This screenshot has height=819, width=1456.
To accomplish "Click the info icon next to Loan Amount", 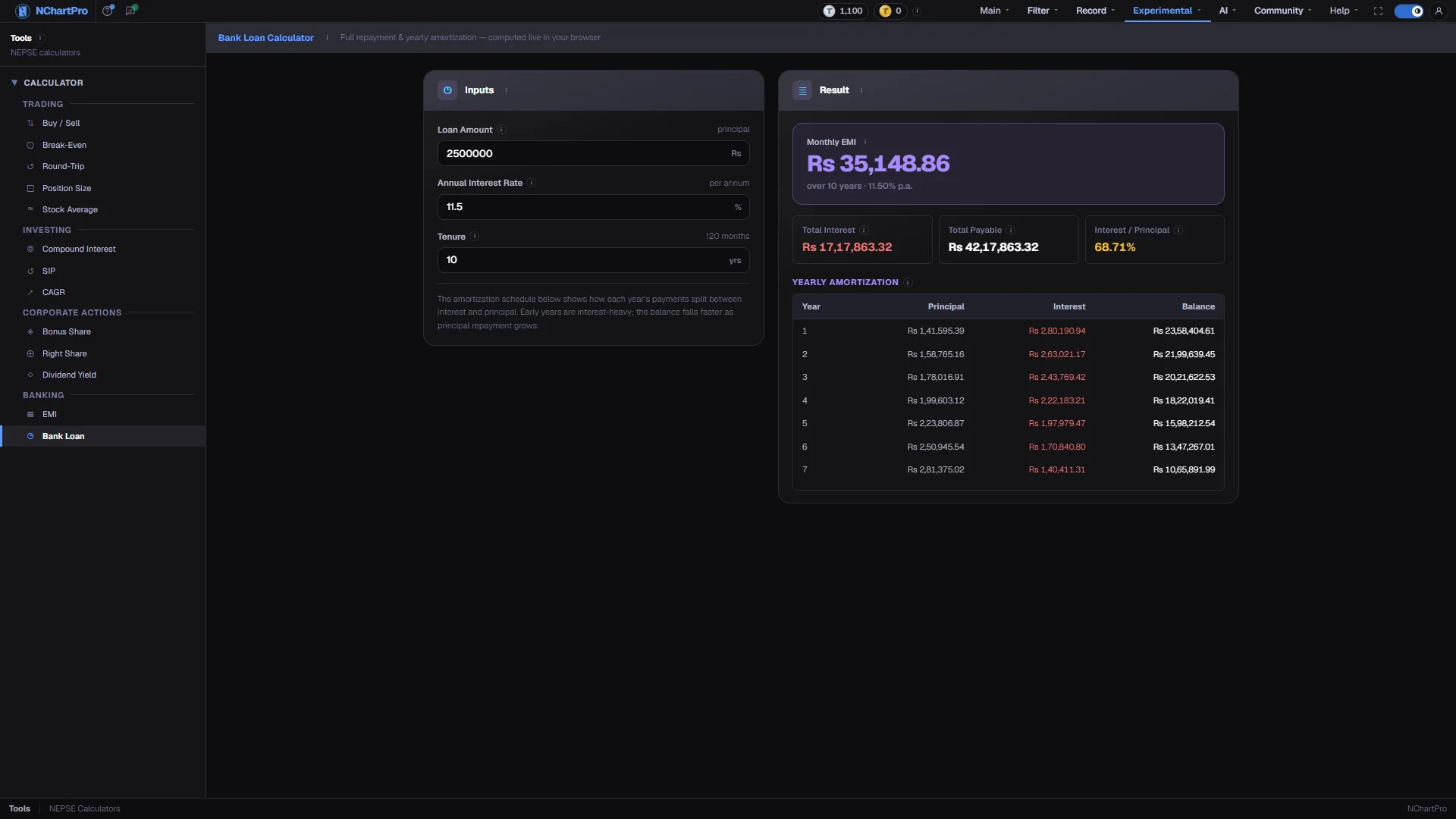I will pos(501,130).
